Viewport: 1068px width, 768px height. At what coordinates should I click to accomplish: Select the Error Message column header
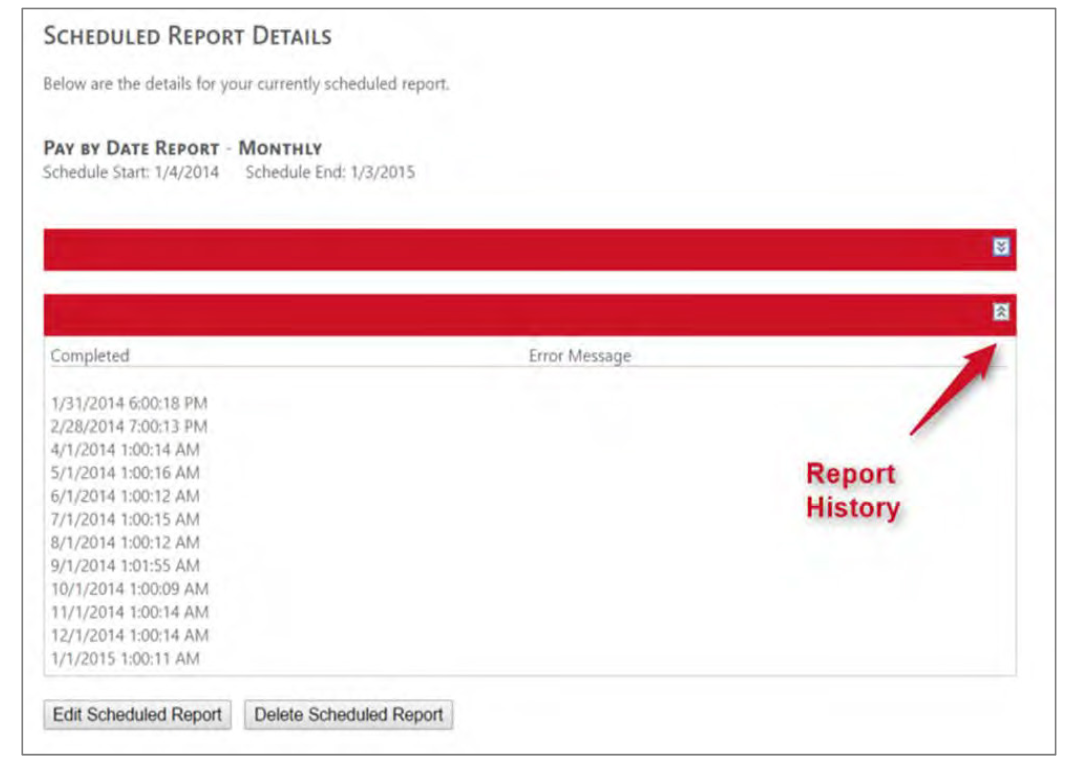(580, 355)
